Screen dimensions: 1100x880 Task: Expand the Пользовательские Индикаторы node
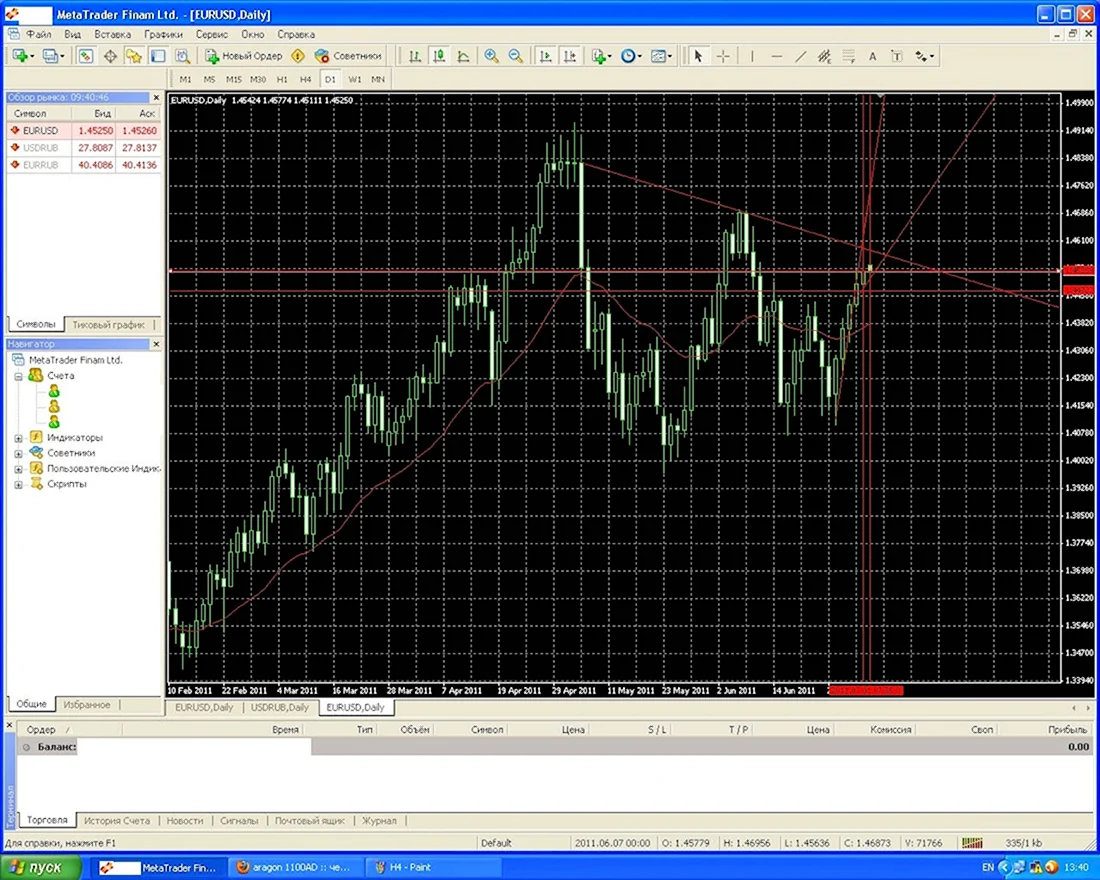[x=18, y=469]
